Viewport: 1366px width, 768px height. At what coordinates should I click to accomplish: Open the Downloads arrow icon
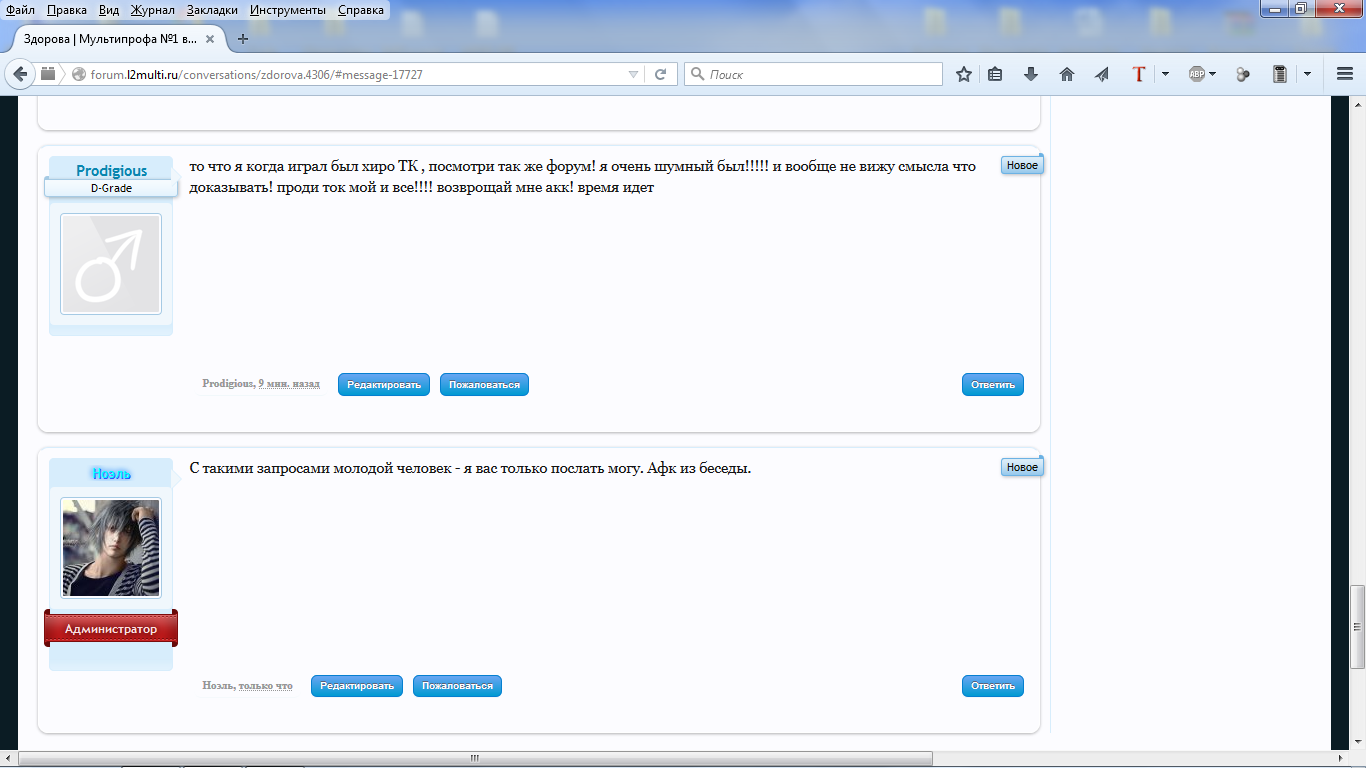click(x=1031, y=74)
